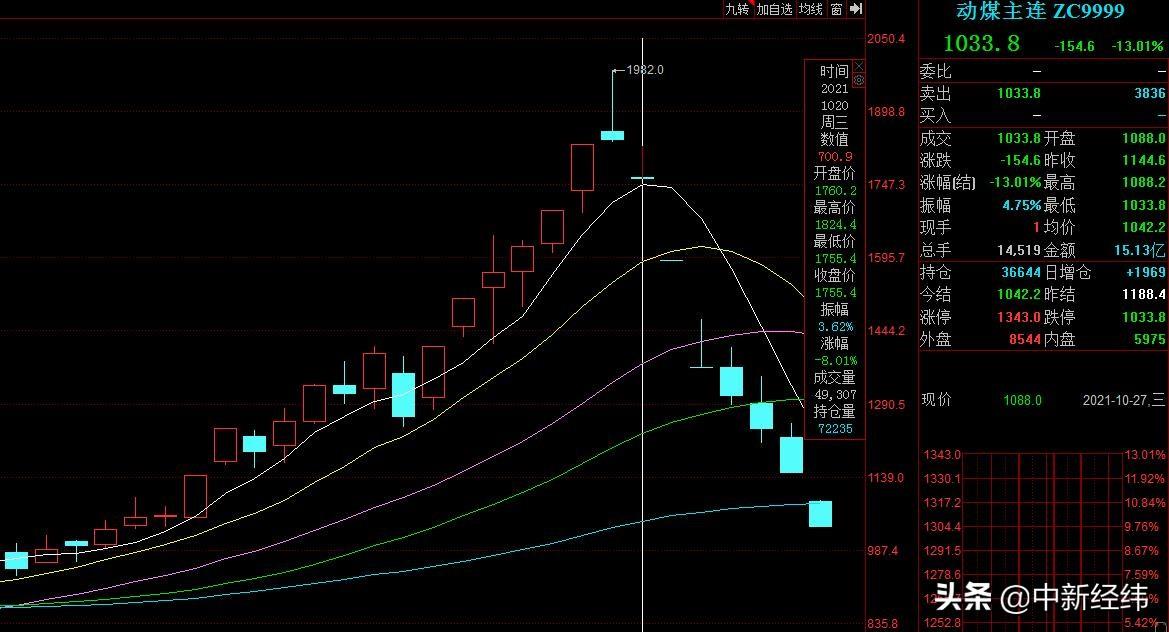The image size is (1169, 632).
Task: Click the 九转 indicator button
Action: [x=737, y=9]
